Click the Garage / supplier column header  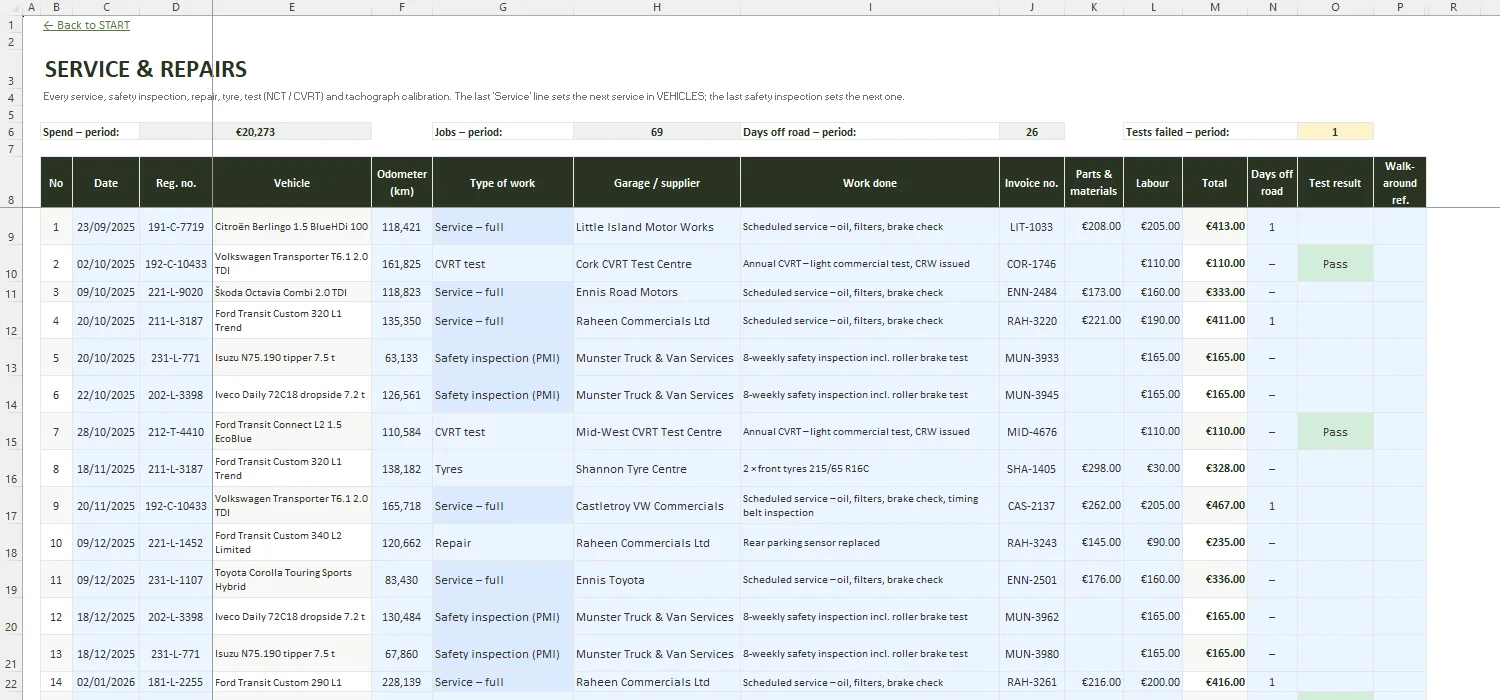[657, 182]
